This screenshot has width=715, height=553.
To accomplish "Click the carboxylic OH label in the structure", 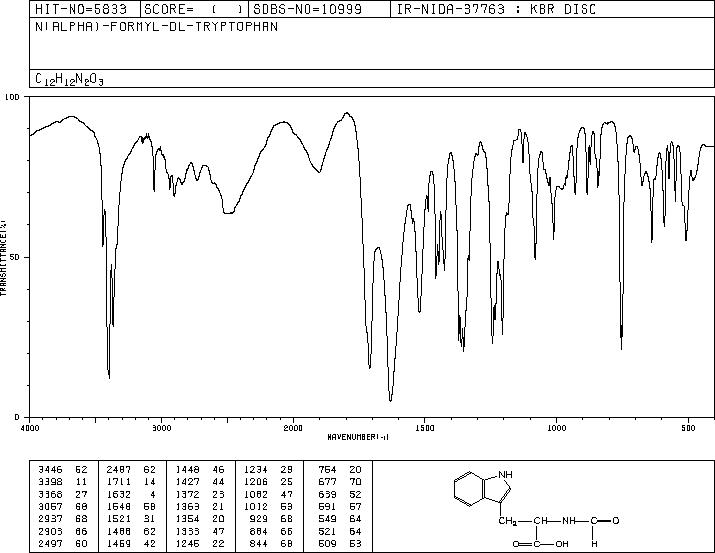I will (x=562, y=544).
